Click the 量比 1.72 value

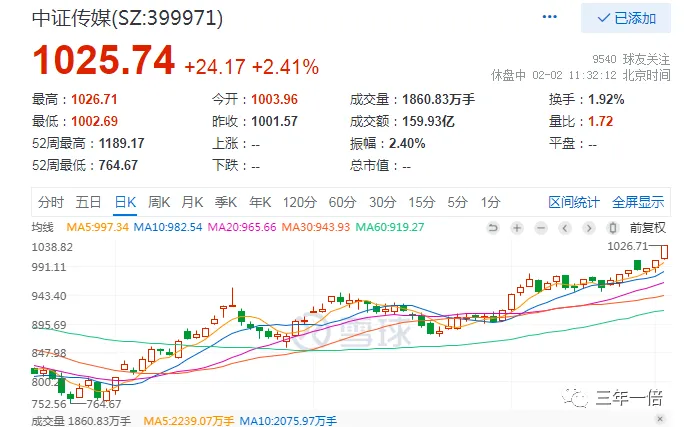pyautogui.click(x=601, y=121)
